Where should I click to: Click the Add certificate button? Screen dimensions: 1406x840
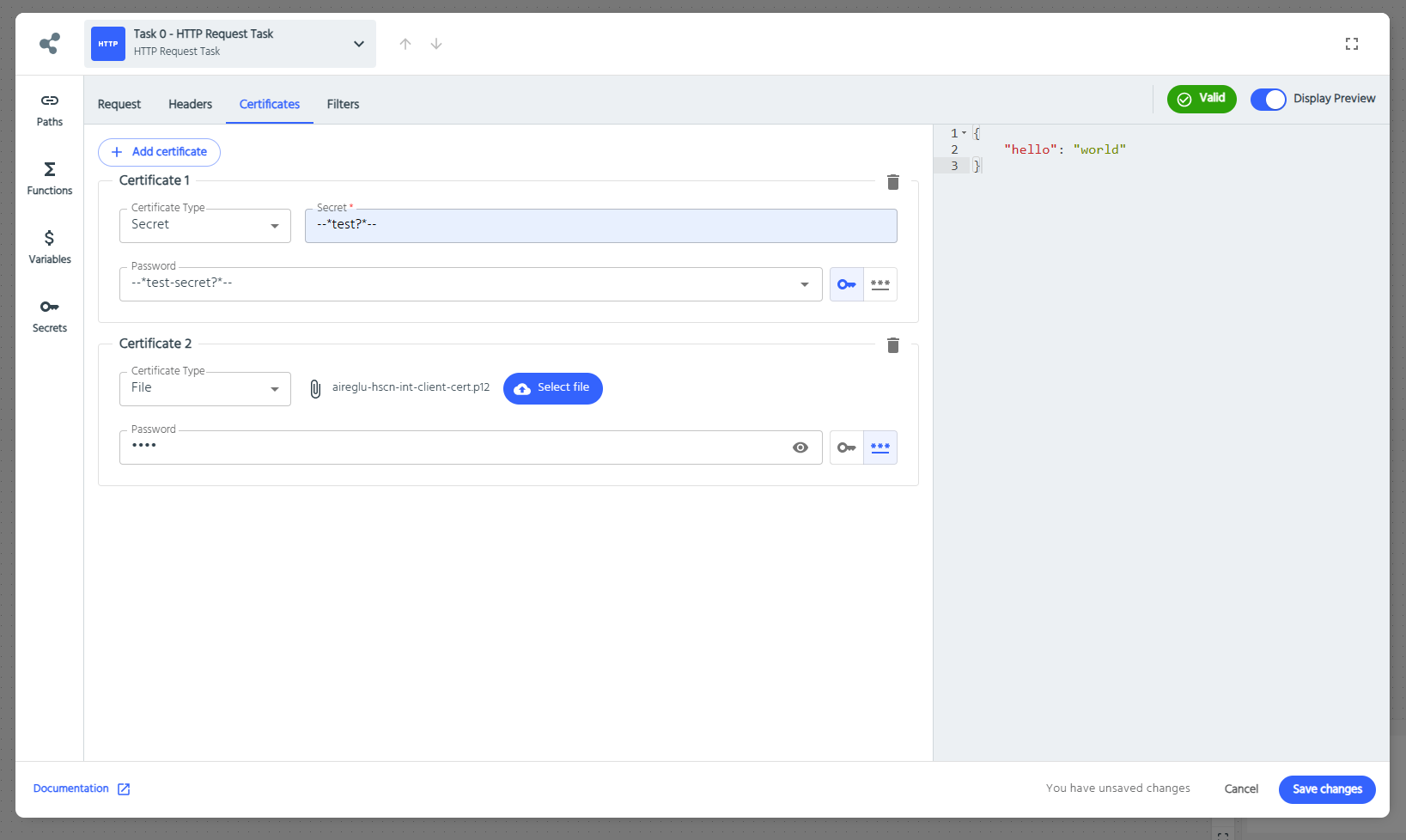click(159, 152)
